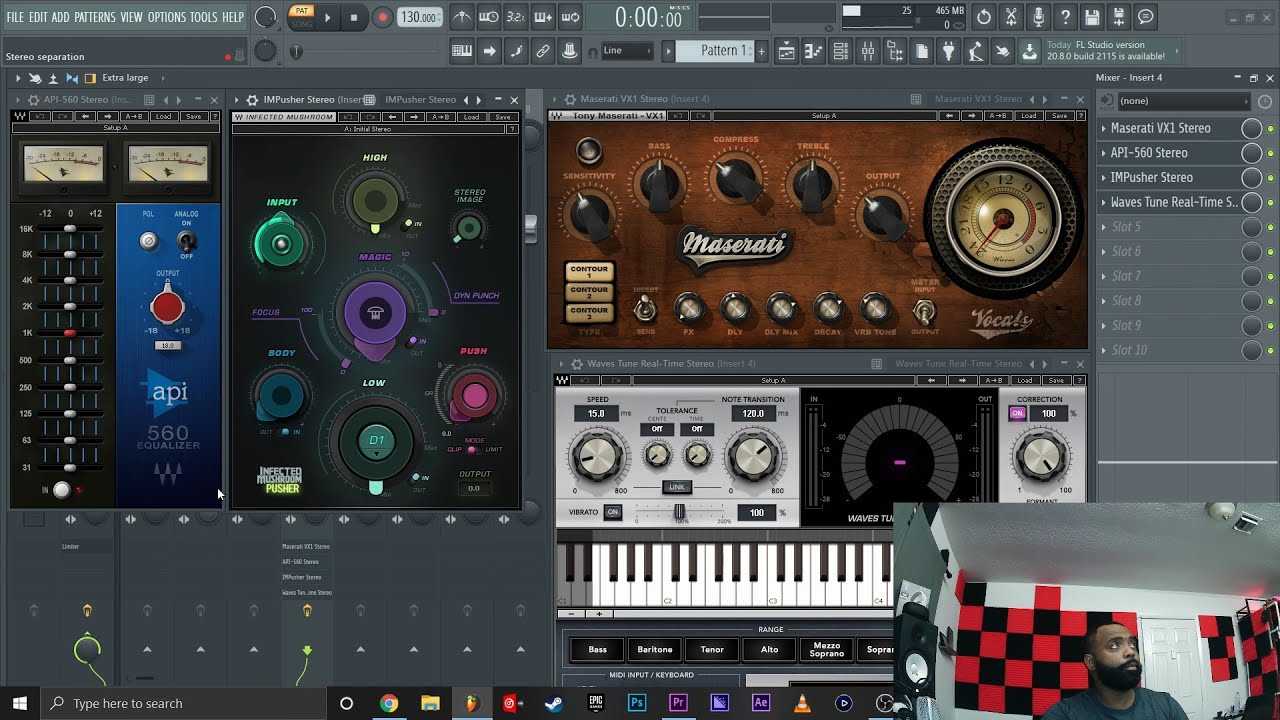Click the API-560 1K band slider
The height and width of the screenshot is (720, 1280).
[70, 333]
